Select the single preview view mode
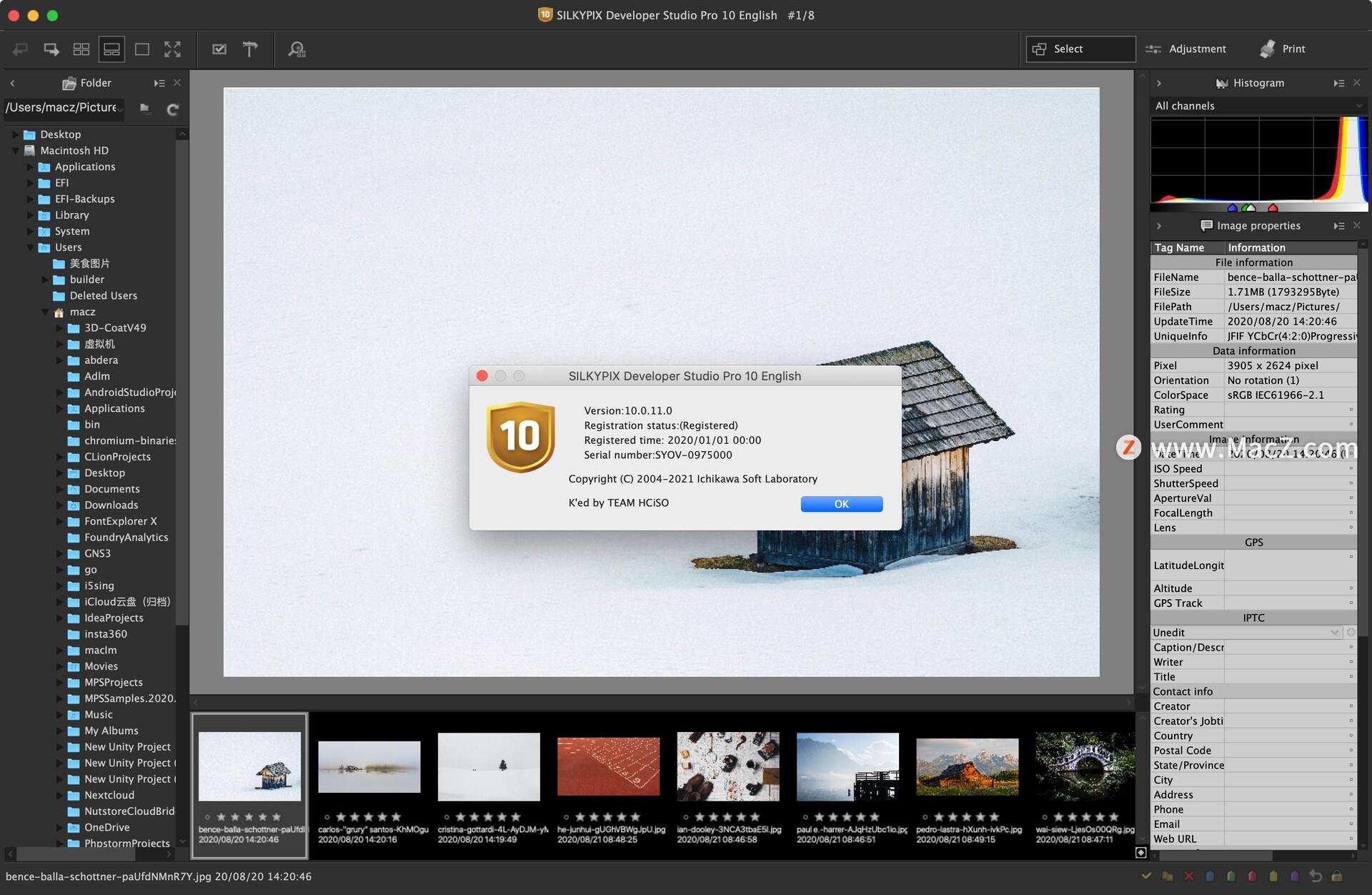 [x=141, y=49]
